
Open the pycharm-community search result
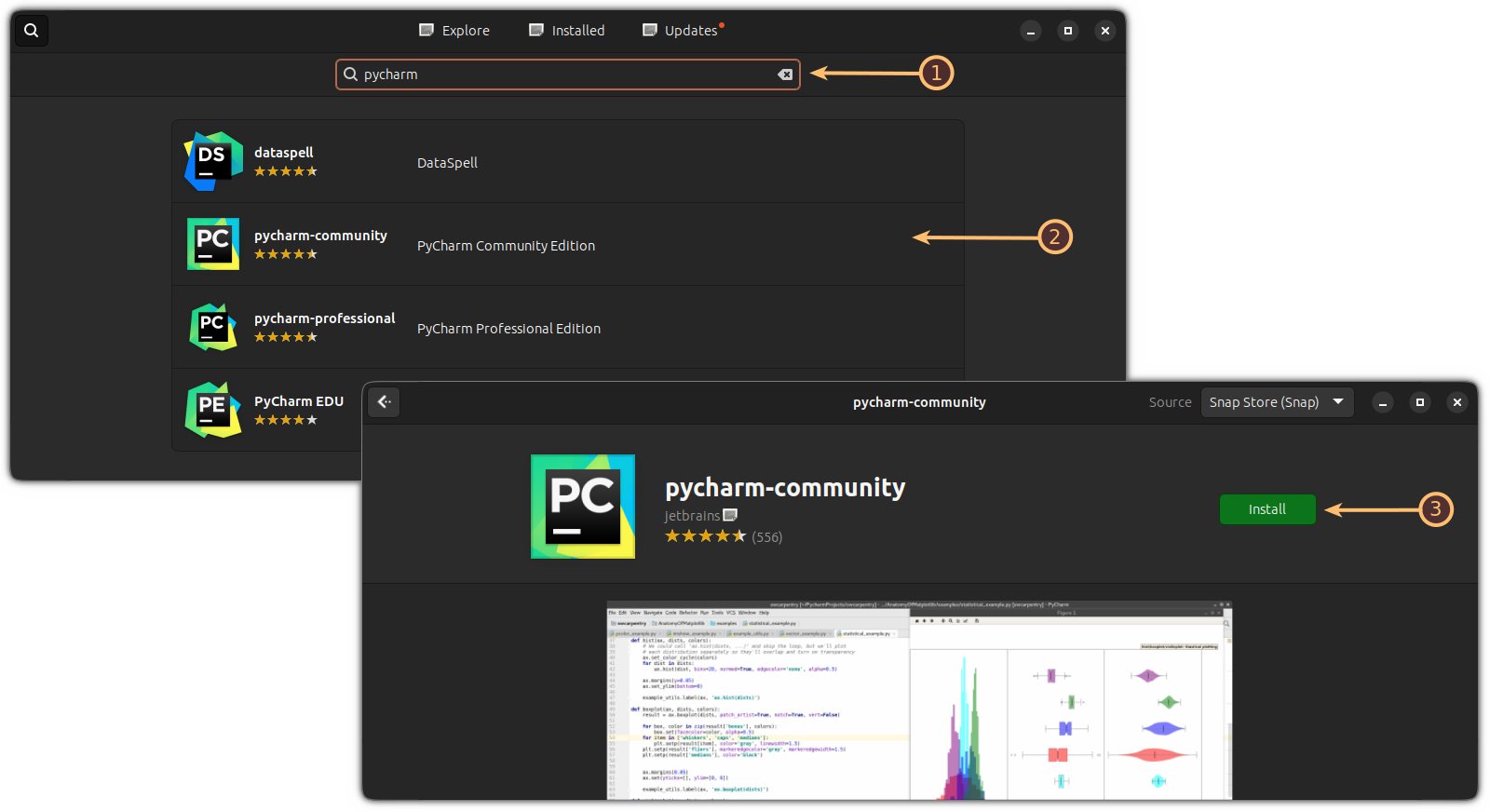[x=568, y=244]
